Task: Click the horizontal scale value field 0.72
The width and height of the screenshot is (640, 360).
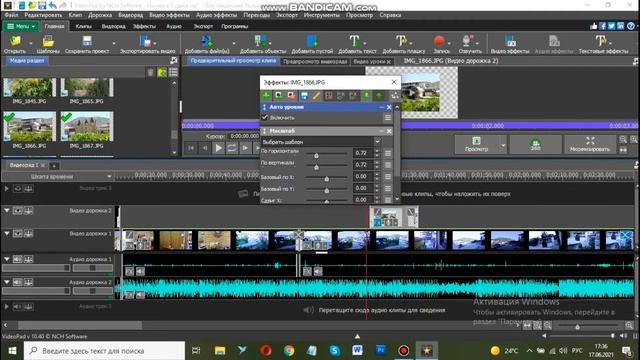Action: [x=363, y=153]
